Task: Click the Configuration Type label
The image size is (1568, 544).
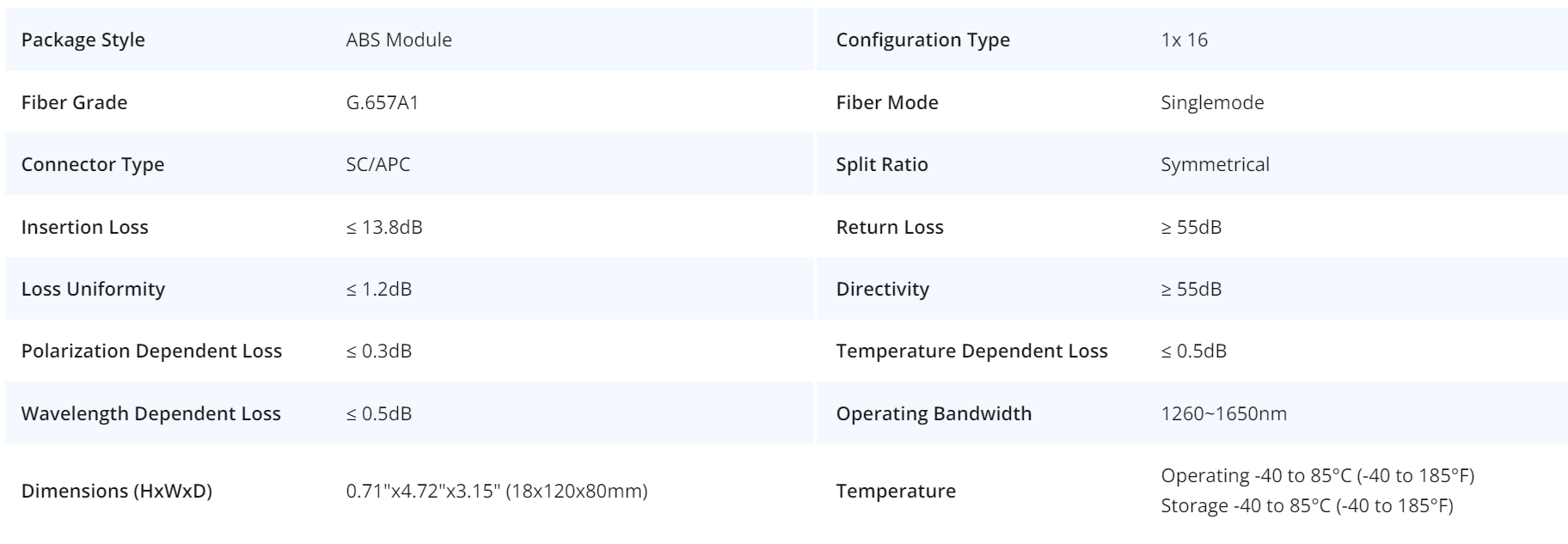Action: (x=922, y=40)
